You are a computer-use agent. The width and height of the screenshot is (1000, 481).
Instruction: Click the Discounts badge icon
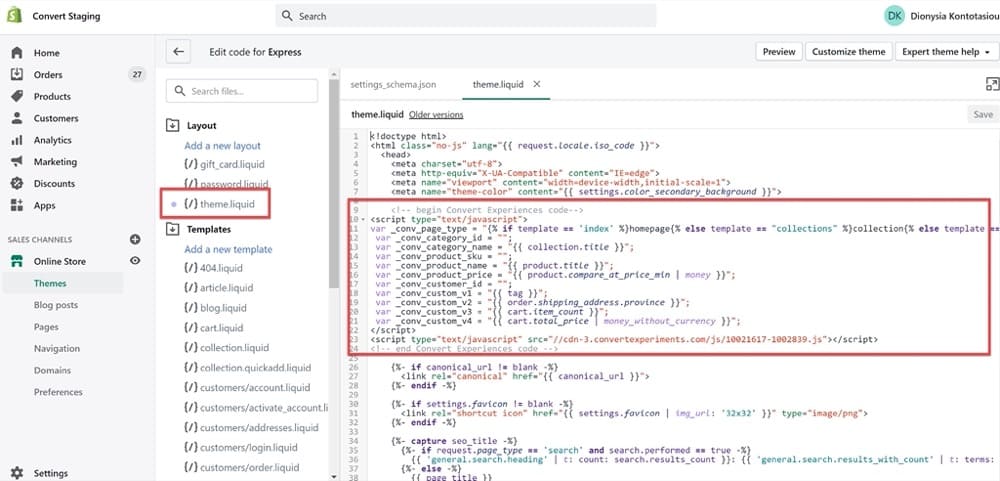17,183
